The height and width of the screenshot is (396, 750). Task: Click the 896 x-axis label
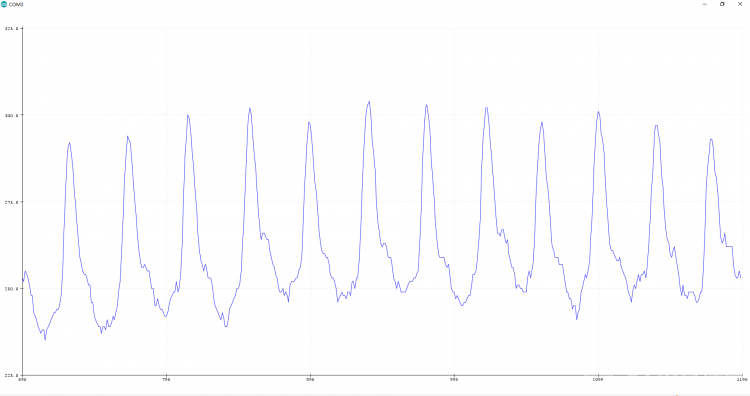pyautogui.click(x=310, y=380)
